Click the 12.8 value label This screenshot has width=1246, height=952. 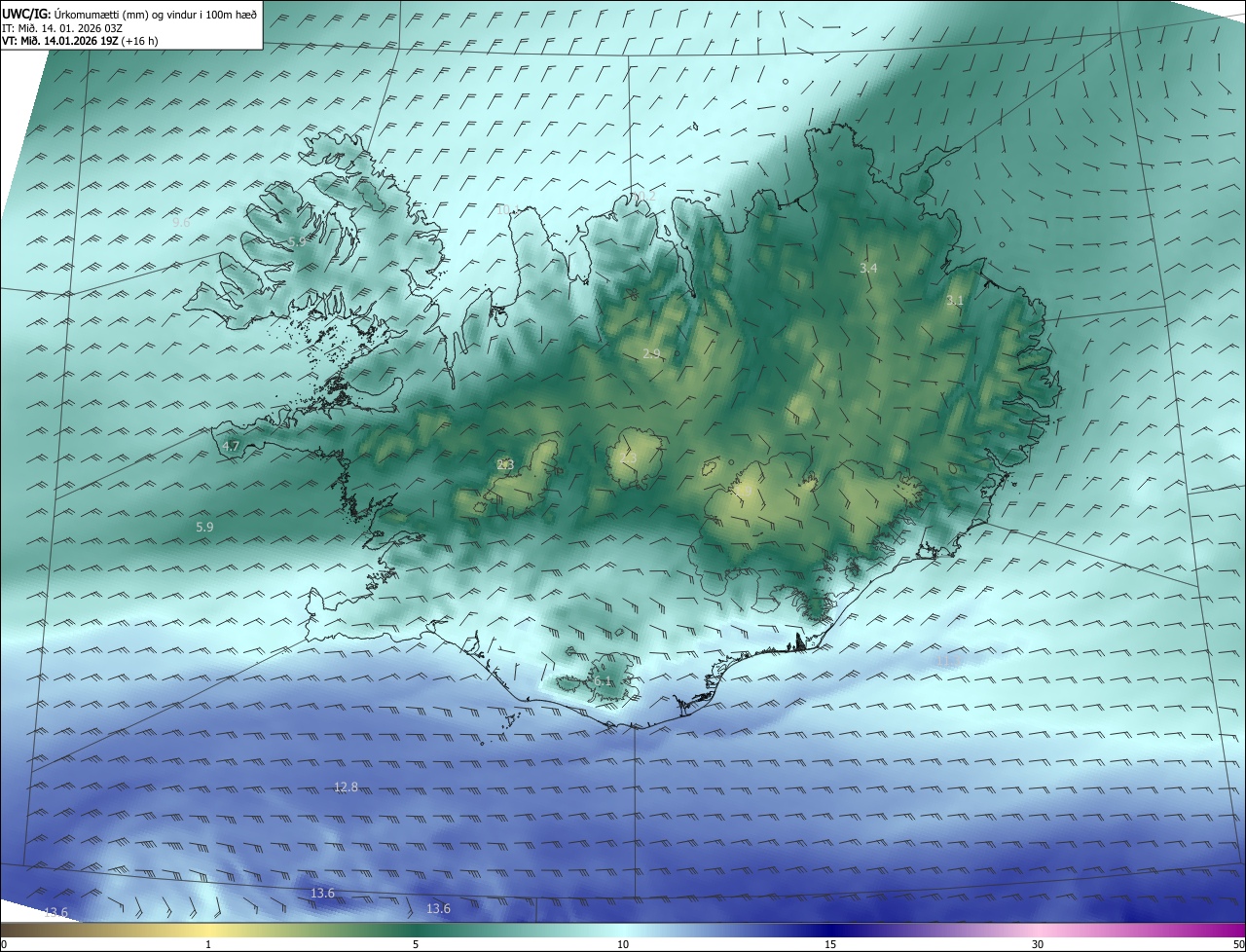(x=346, y=787)
